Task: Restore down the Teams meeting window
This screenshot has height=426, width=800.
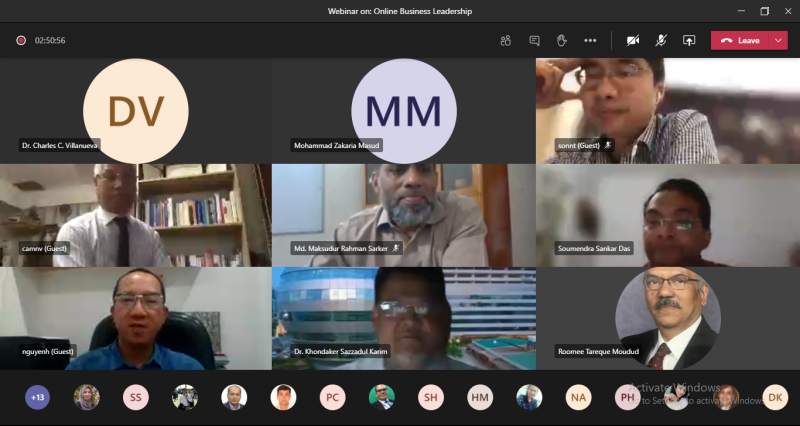Action: [x=765, y=11]
